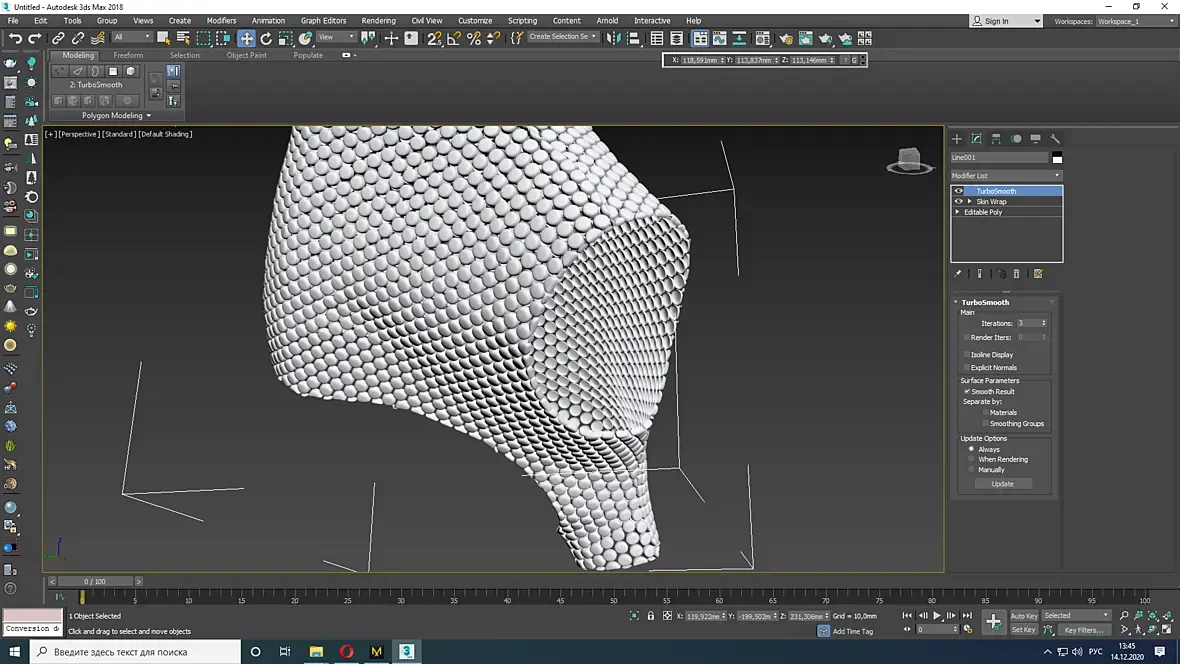Image resolution: width=1180 pixels, height=664 pixels.
Task: Uncheck the Smooth Result checkbox
Action: click(x=966, y=391)
